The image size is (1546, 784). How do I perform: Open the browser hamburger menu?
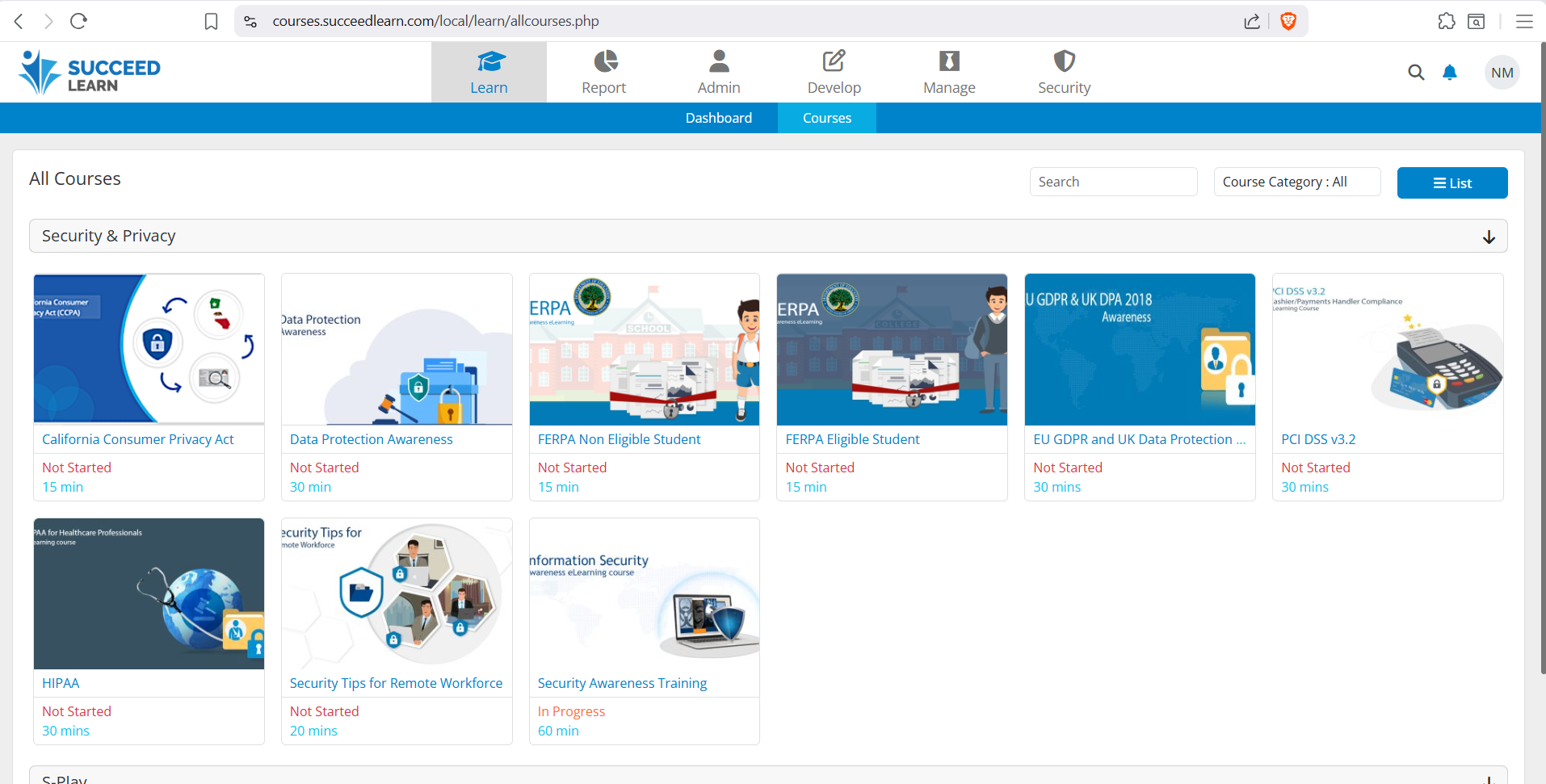1524,21
